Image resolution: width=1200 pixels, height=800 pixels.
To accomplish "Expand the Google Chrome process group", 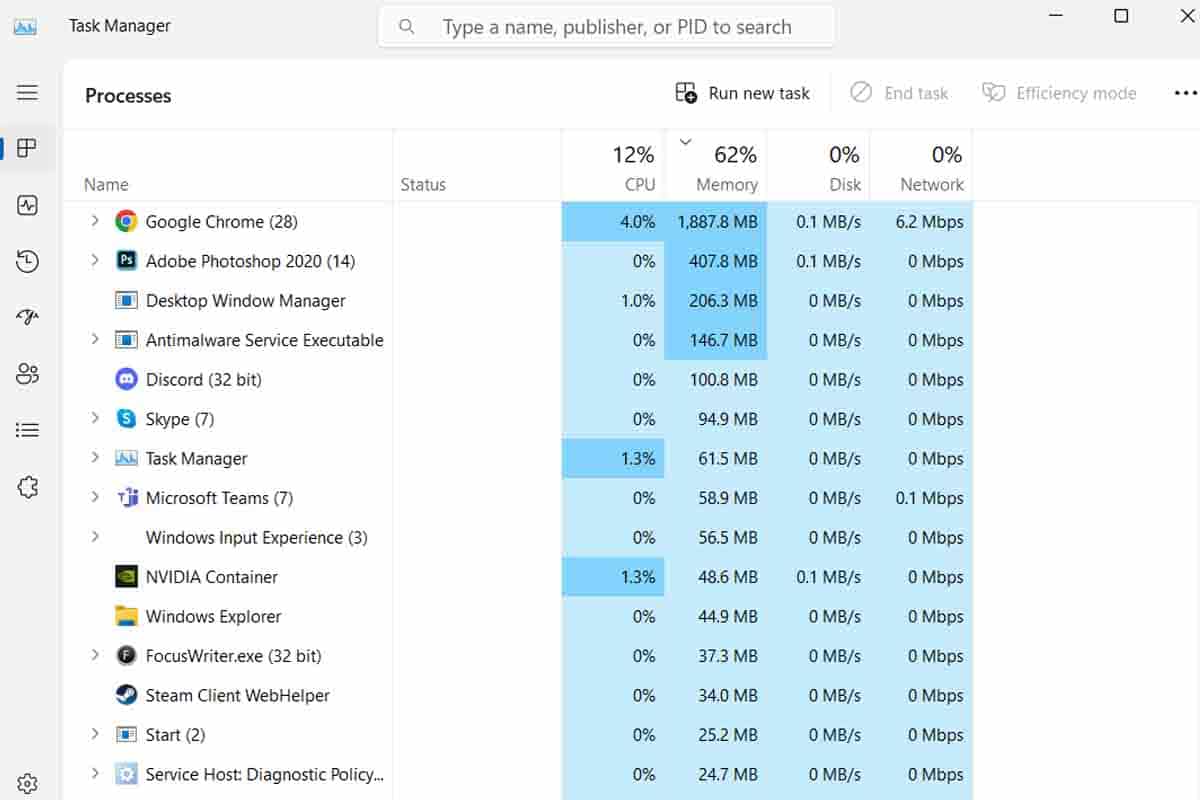I will click(95, 221).
